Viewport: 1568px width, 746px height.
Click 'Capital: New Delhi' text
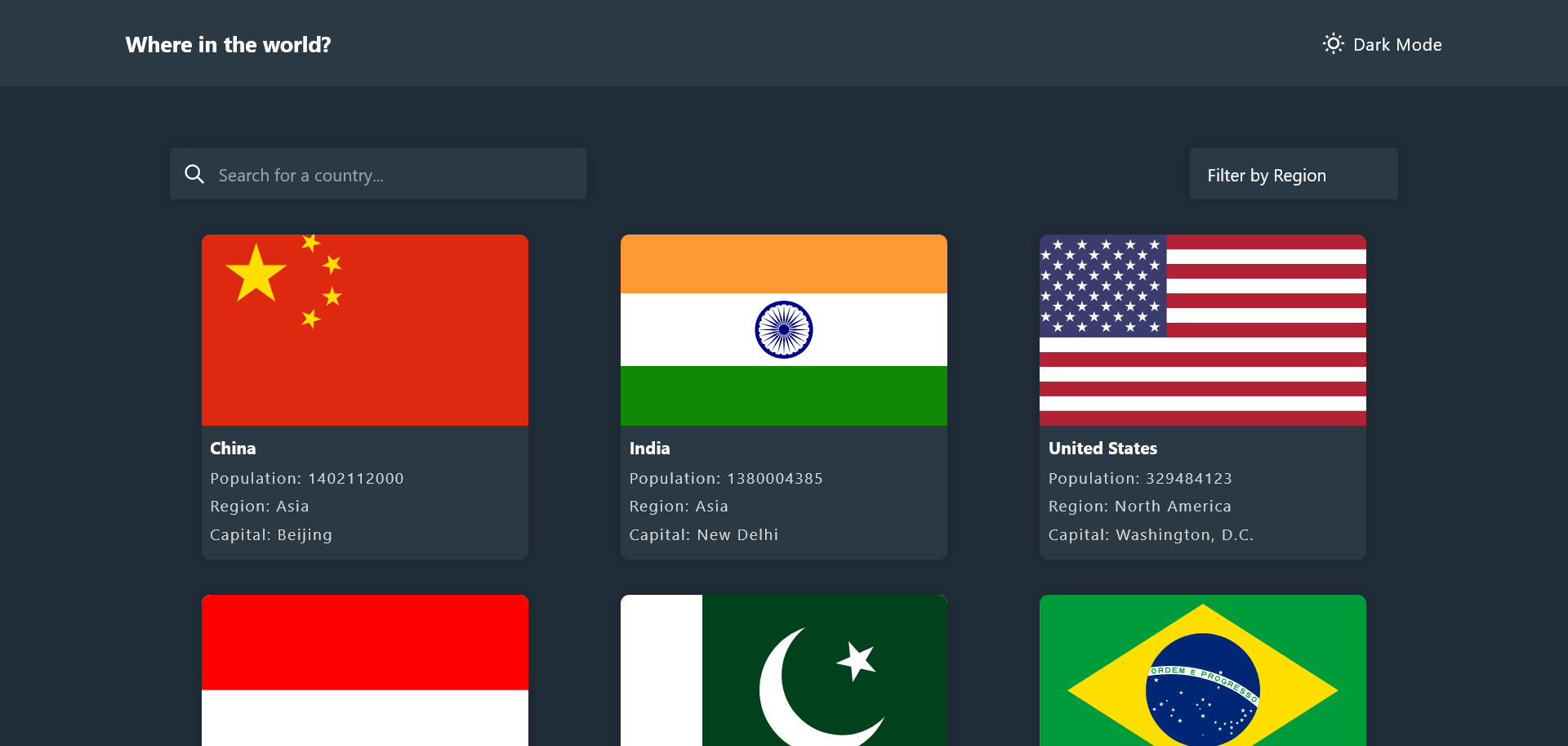(x=704, y=535)
